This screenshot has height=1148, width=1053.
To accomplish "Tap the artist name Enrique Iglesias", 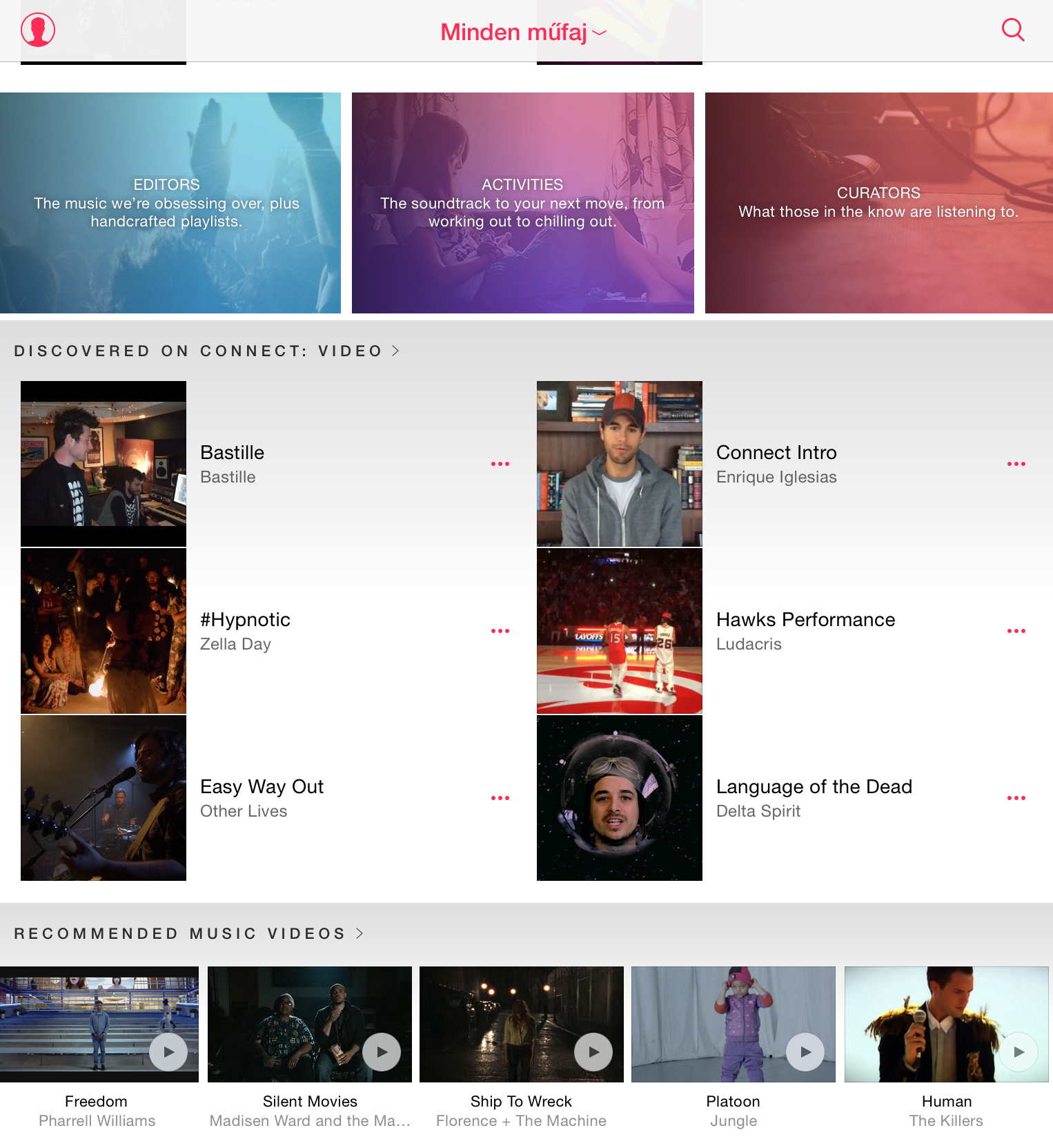I will [776, 478].
